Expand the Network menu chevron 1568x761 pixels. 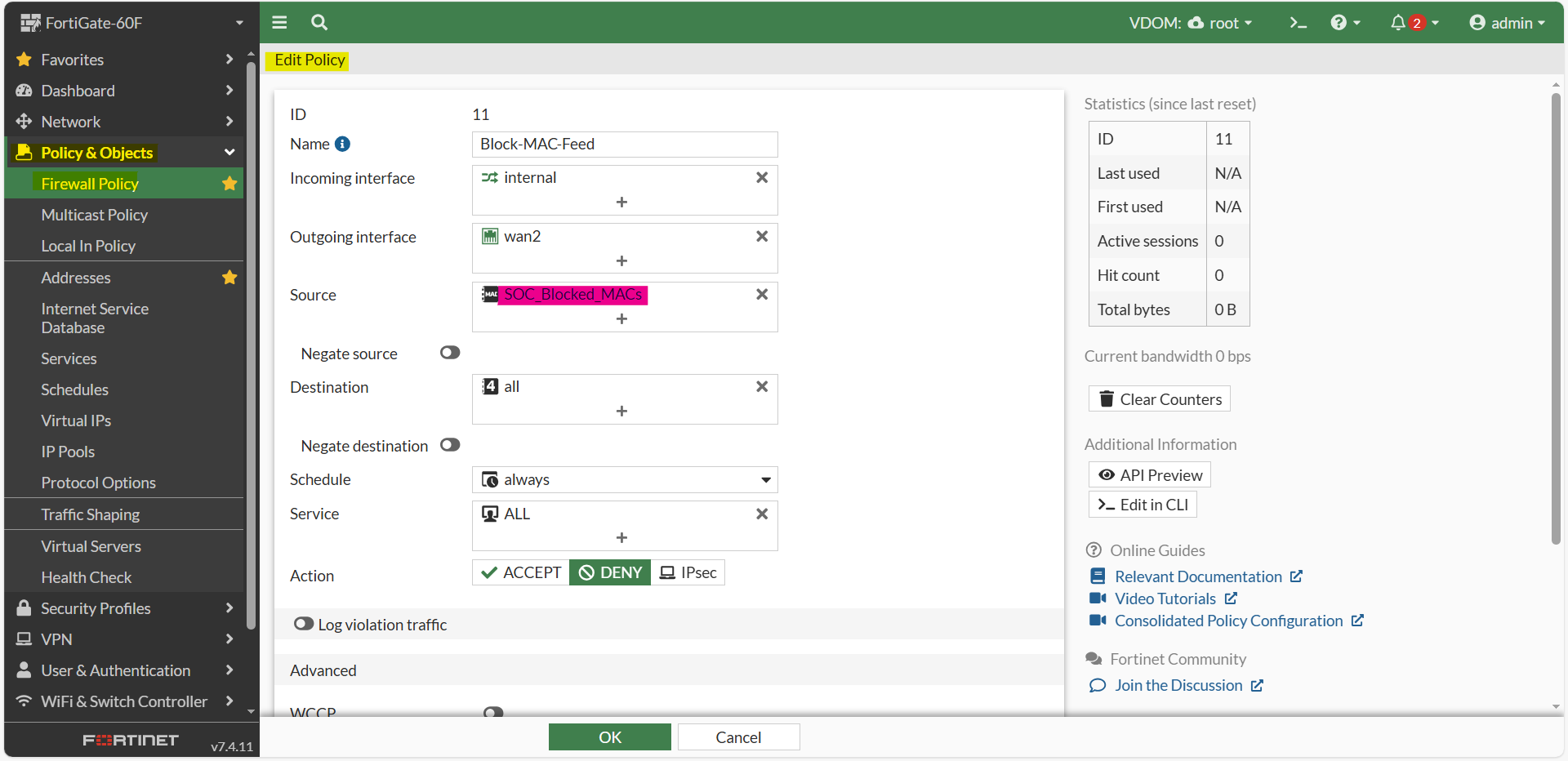click(229, 122)
